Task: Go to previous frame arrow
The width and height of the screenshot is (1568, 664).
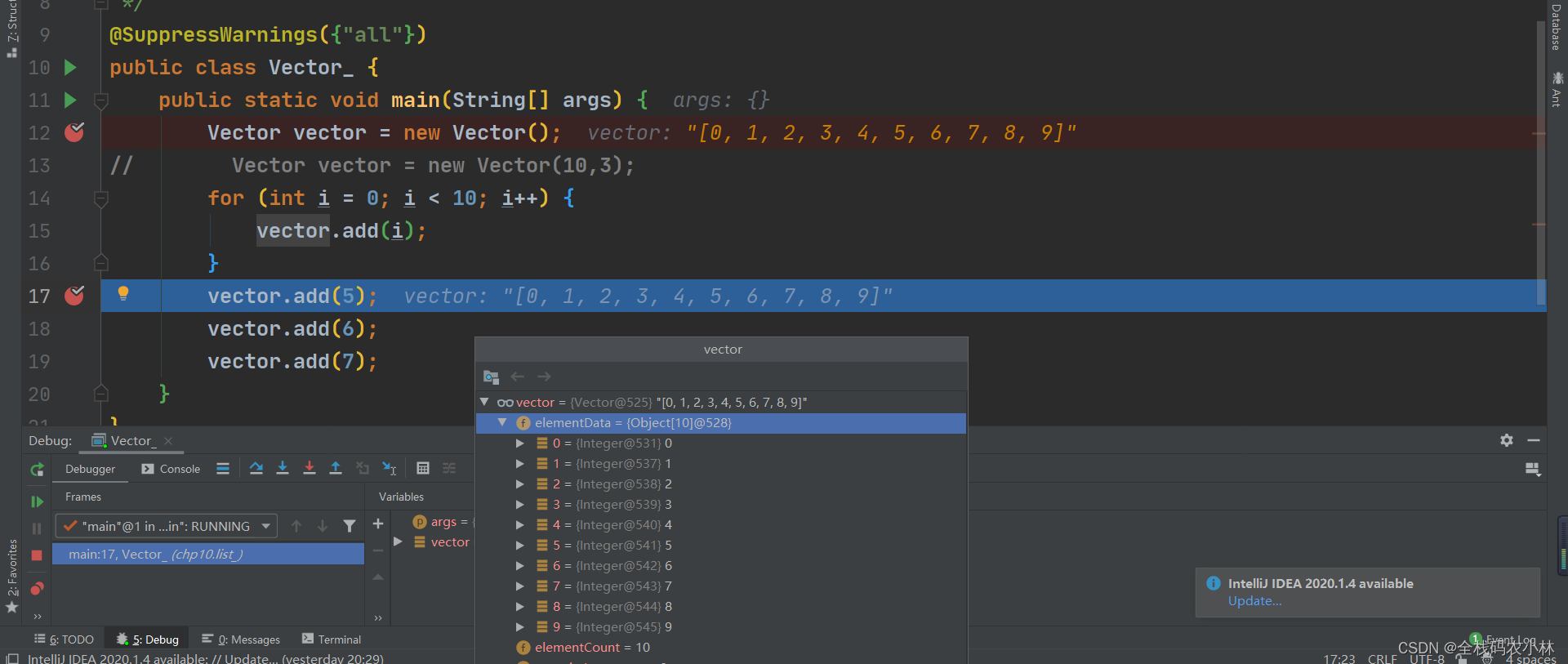Action: [296, 526]
